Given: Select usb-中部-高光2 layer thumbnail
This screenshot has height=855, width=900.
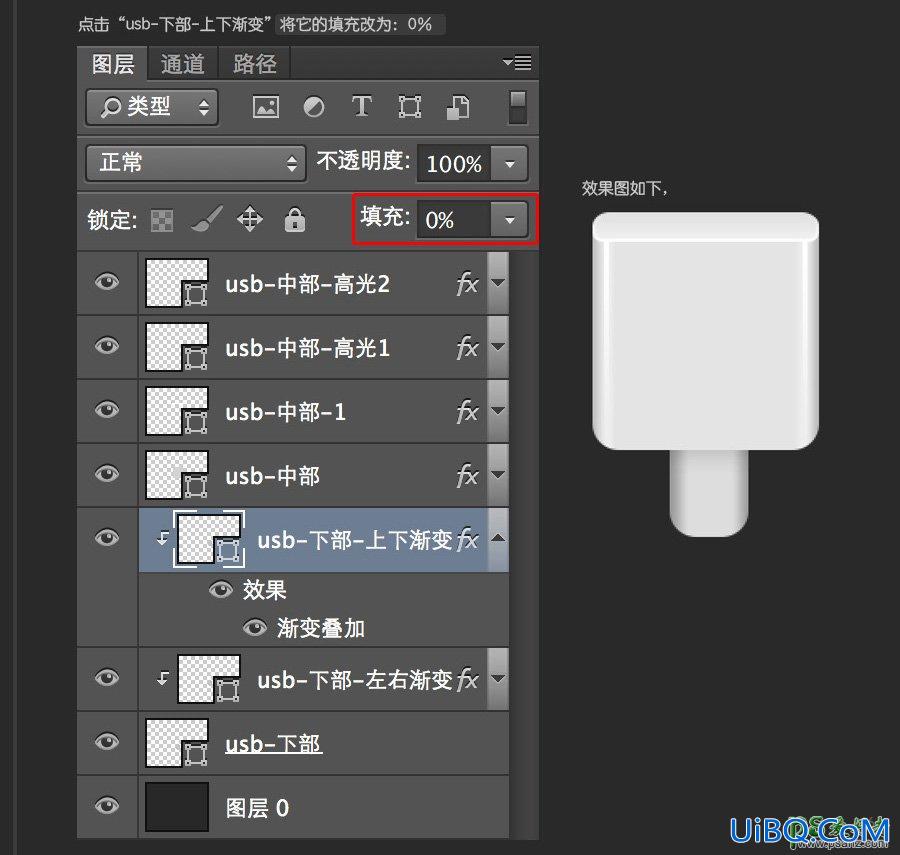Looking at the screenshot, I should coord(177,283).
